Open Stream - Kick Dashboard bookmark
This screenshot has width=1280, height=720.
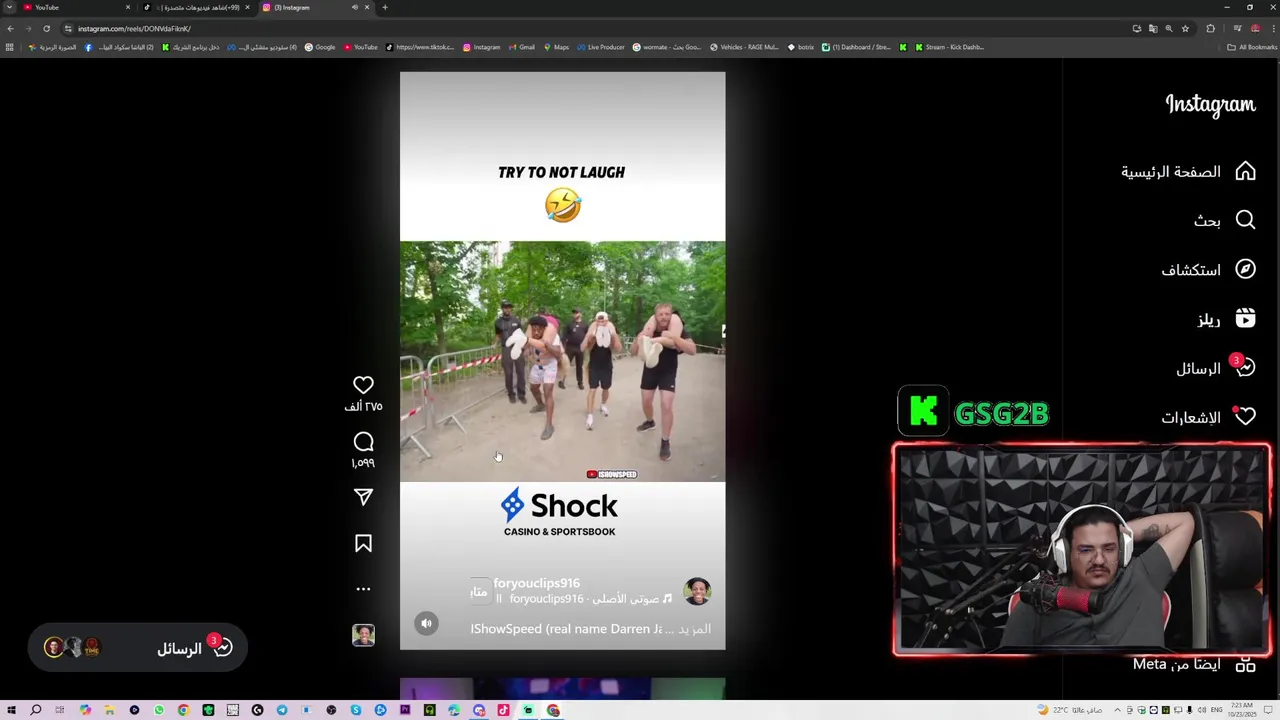pos(949,47)
